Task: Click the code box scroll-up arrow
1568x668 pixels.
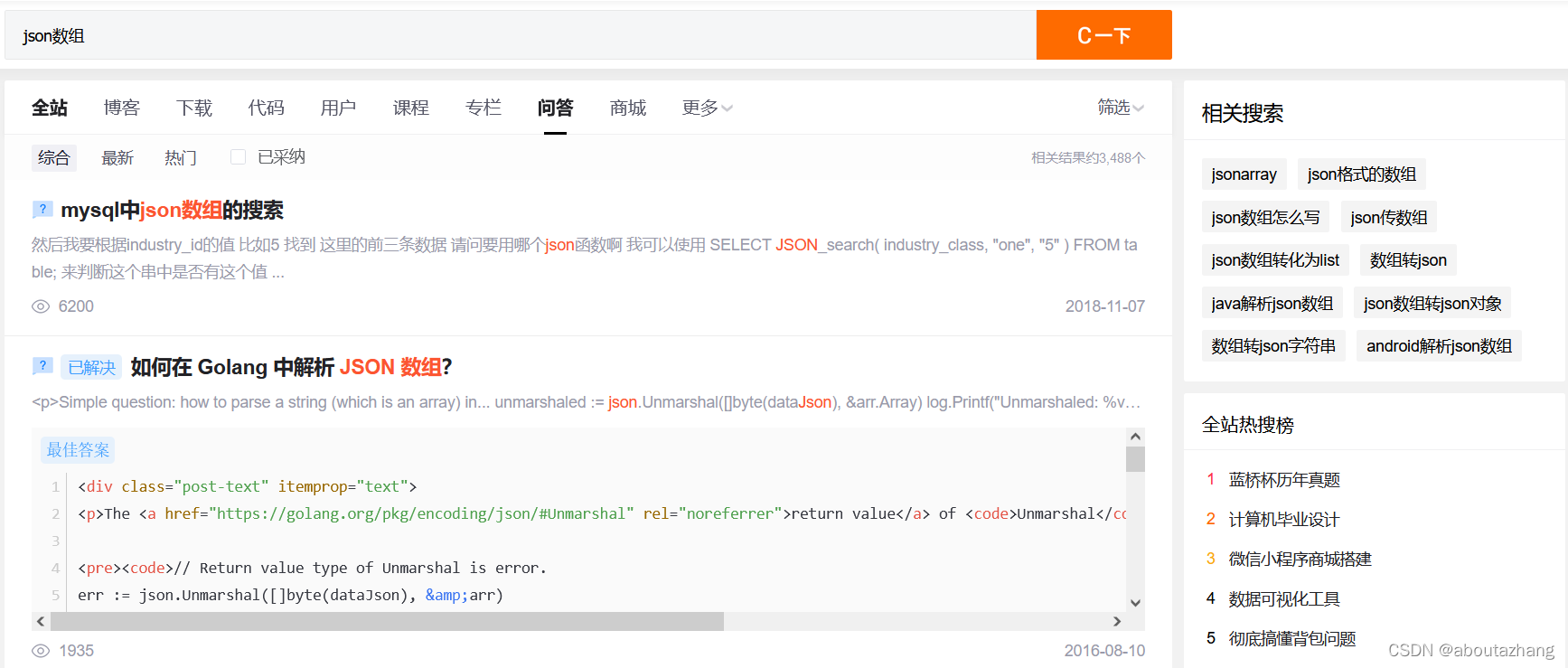Action: [x=1135, y=437]
